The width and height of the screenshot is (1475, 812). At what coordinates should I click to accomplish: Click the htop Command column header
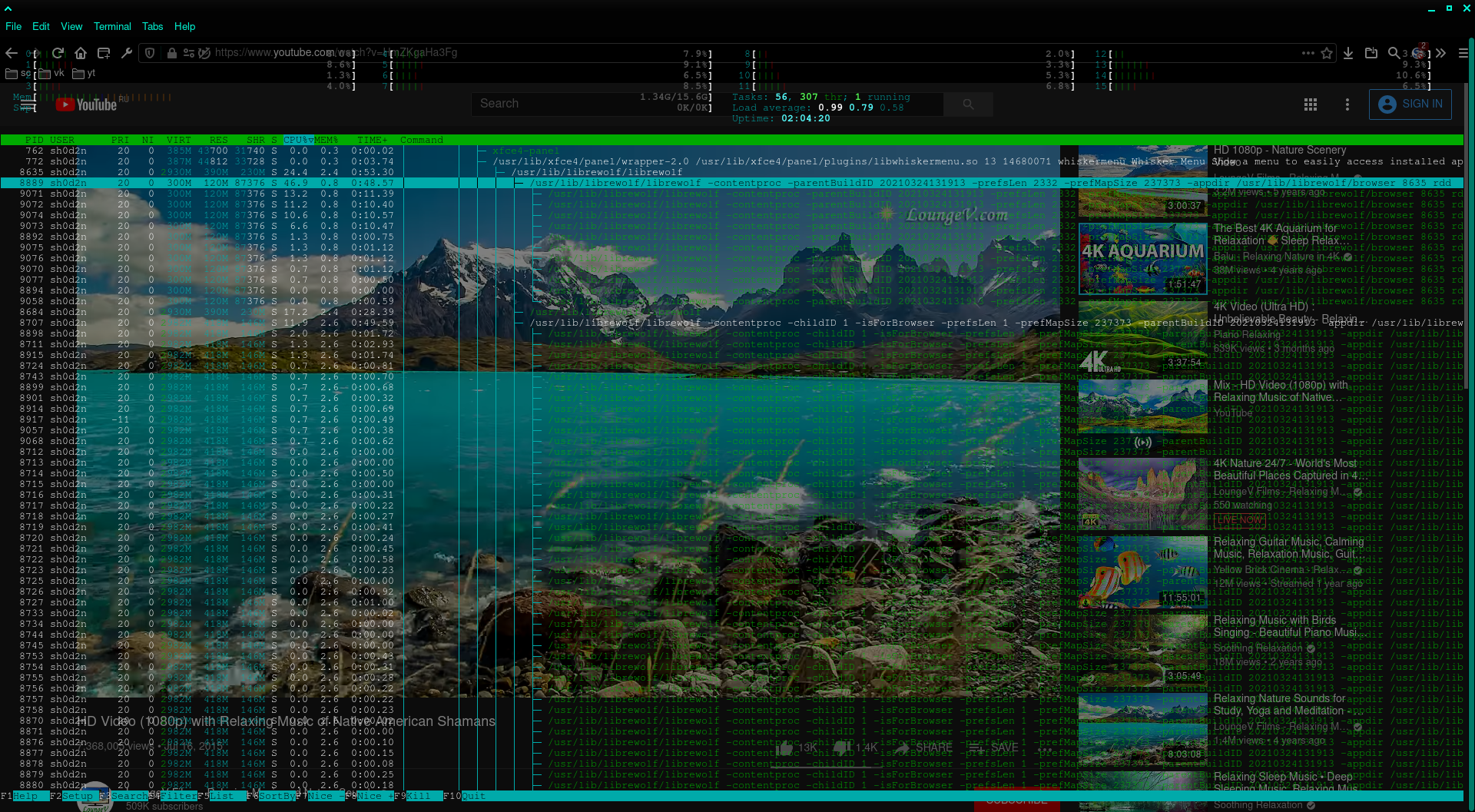coord(422,140)
